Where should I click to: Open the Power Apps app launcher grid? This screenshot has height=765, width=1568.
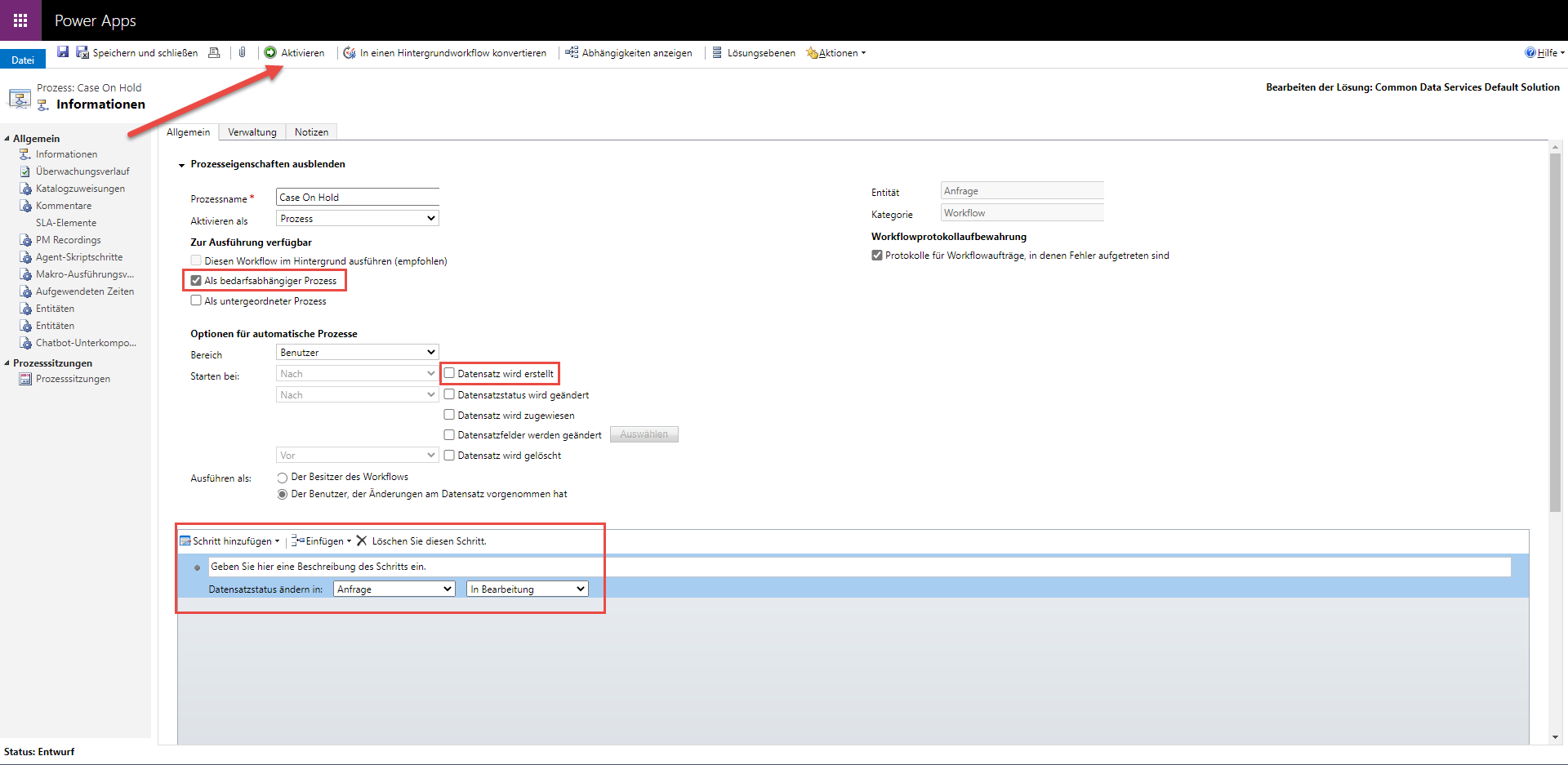pyautogui.click(x=20, y=20)
